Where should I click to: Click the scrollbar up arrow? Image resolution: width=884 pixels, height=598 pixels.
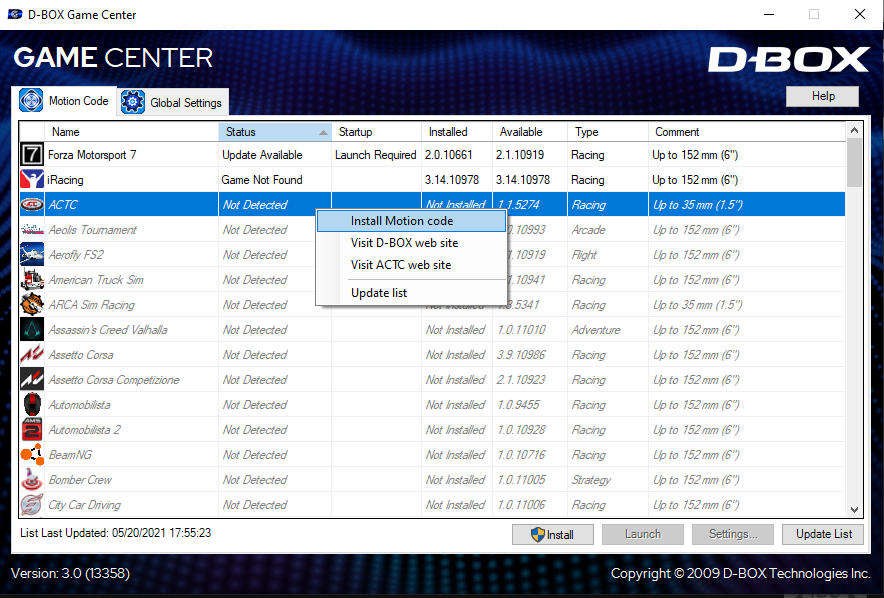pos(855,130)
